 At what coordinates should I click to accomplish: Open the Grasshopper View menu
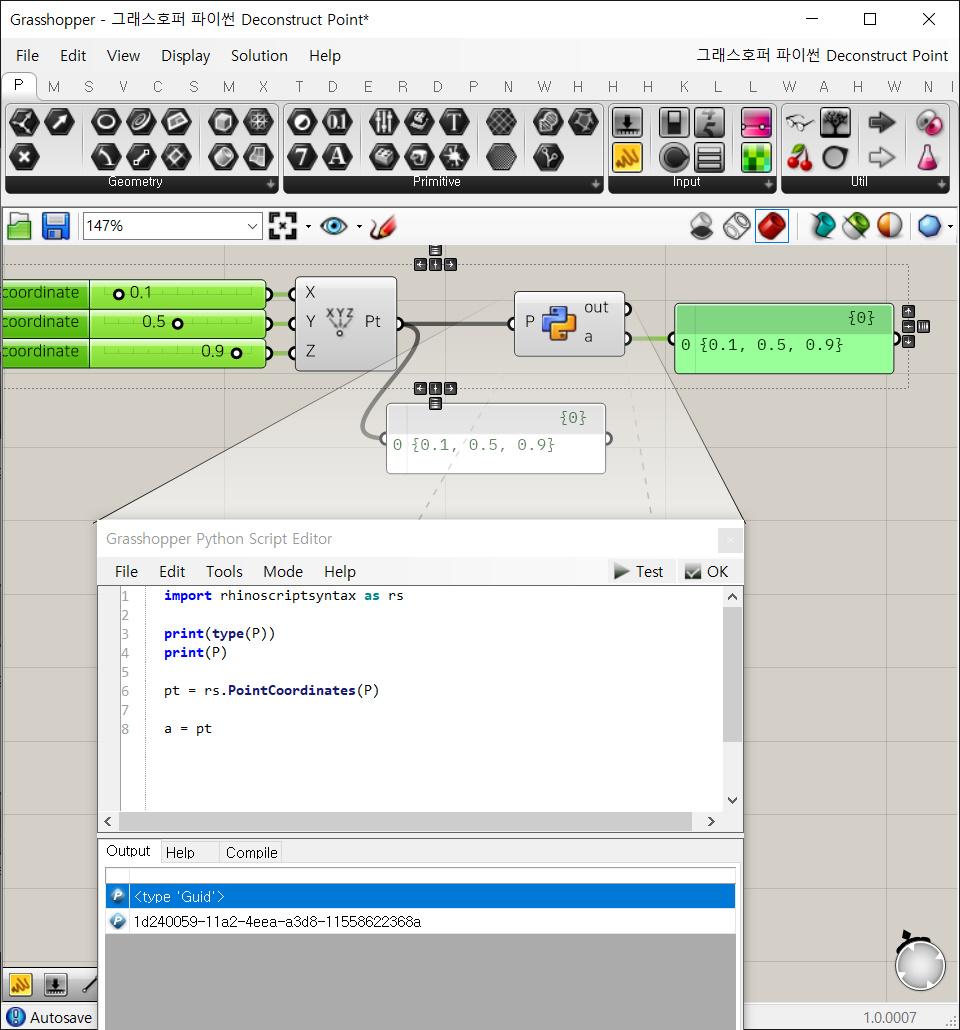click(123, 56)
